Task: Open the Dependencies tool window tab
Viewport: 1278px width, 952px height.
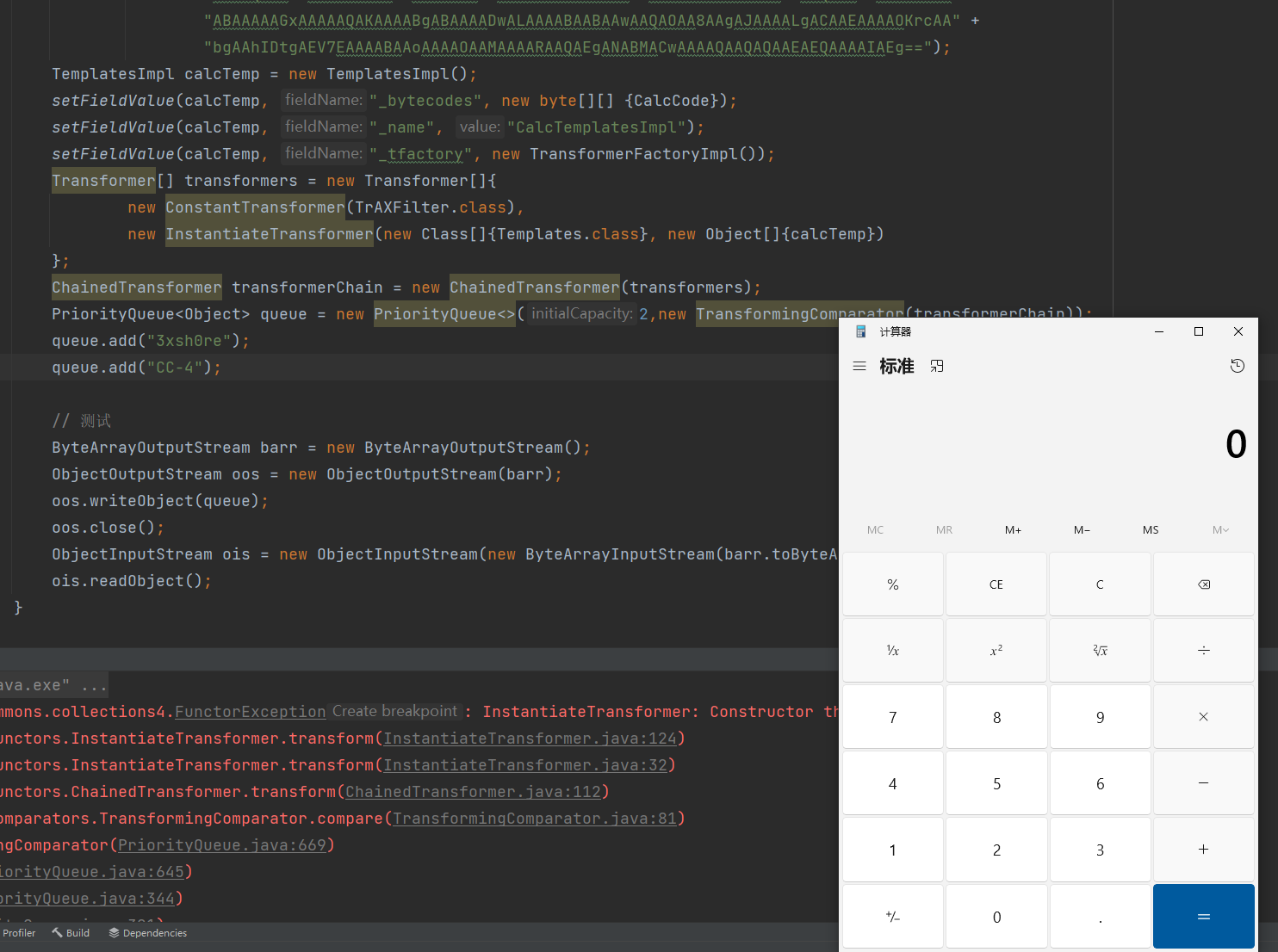Action: [148, 933]
